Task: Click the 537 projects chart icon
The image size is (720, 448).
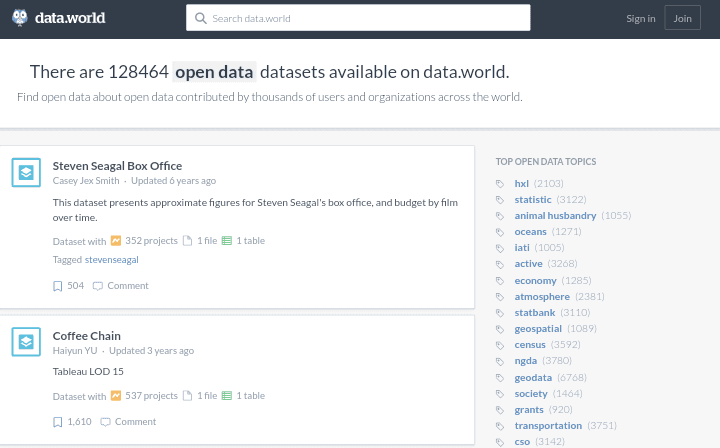Action: tap(116, 396)
